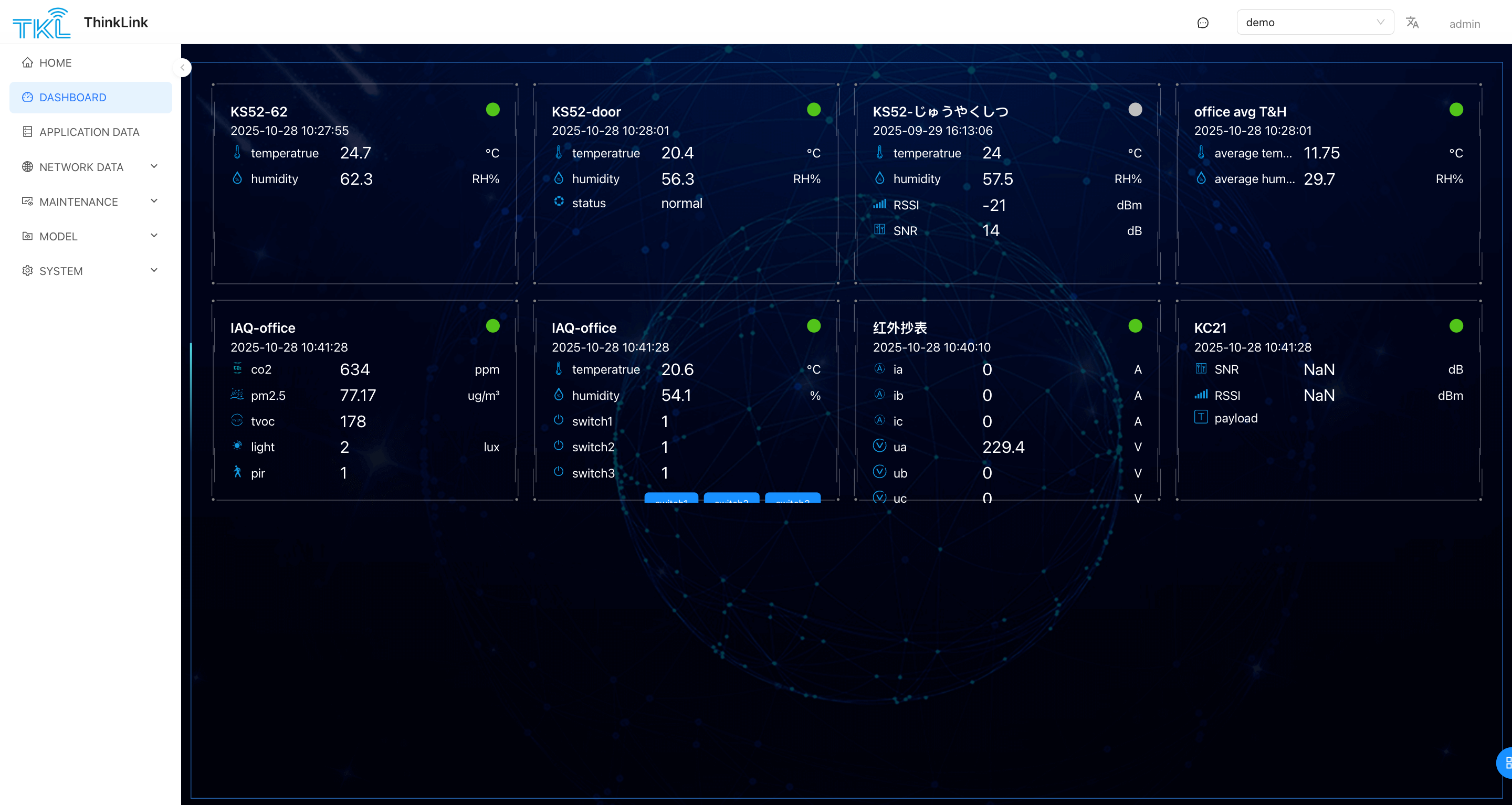Collapse the sidebar with arrow handle
This screenshot has height=805, width=1512.
click(x=183, y=68)
